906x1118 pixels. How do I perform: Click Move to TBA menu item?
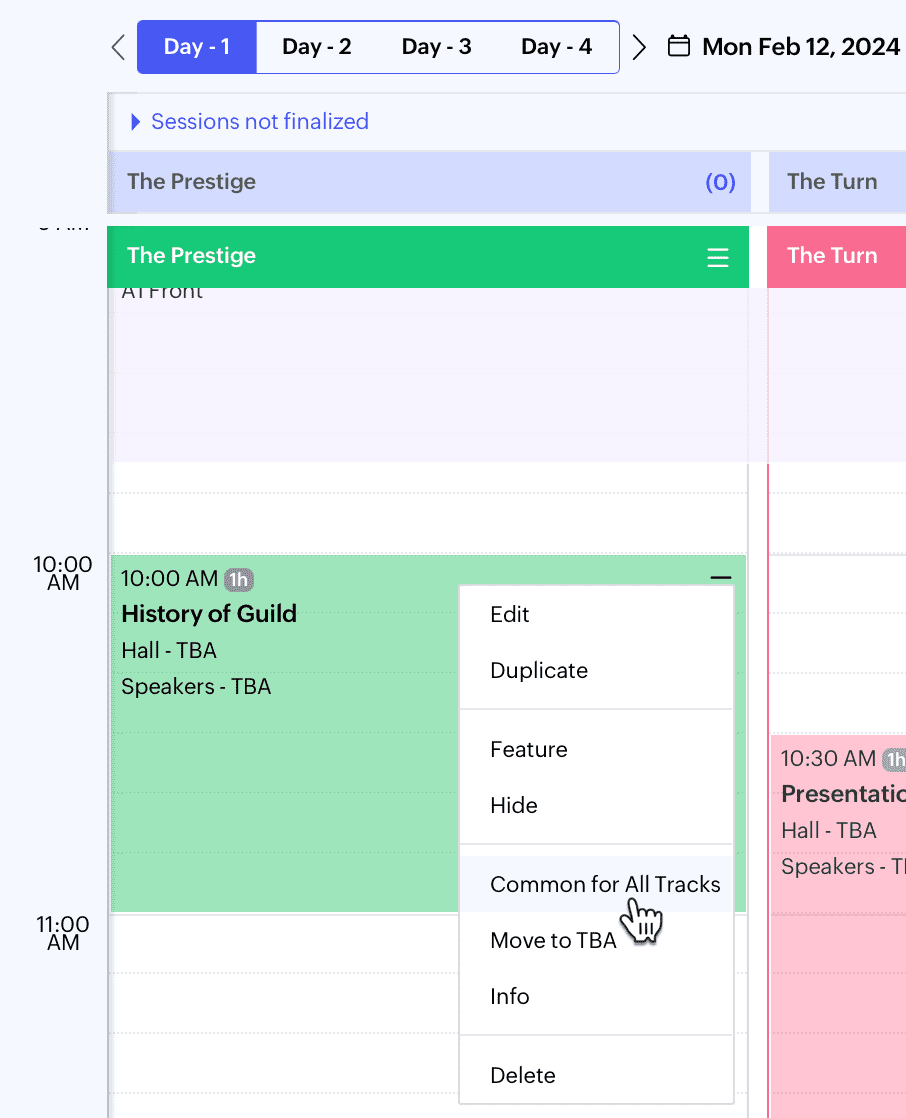553,941
